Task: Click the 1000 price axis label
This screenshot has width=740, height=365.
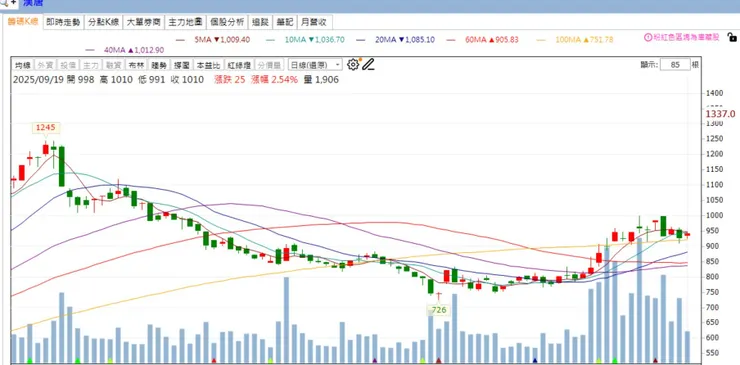Action: click(x=715, y=215)
